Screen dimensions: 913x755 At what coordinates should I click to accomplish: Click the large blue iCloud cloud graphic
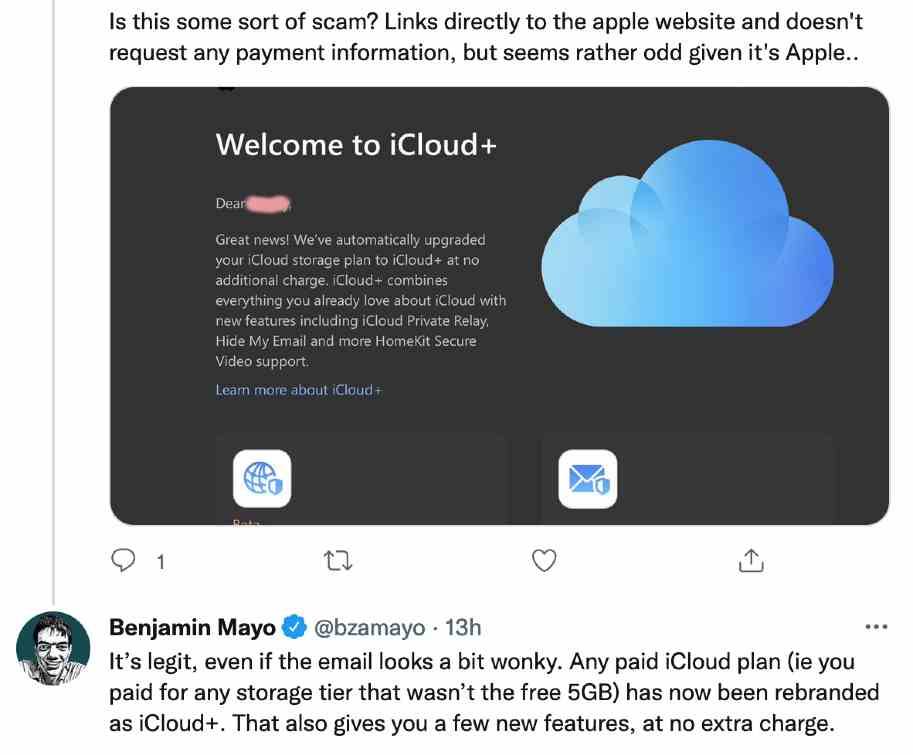pyautogui.click(x=687, y=235)
